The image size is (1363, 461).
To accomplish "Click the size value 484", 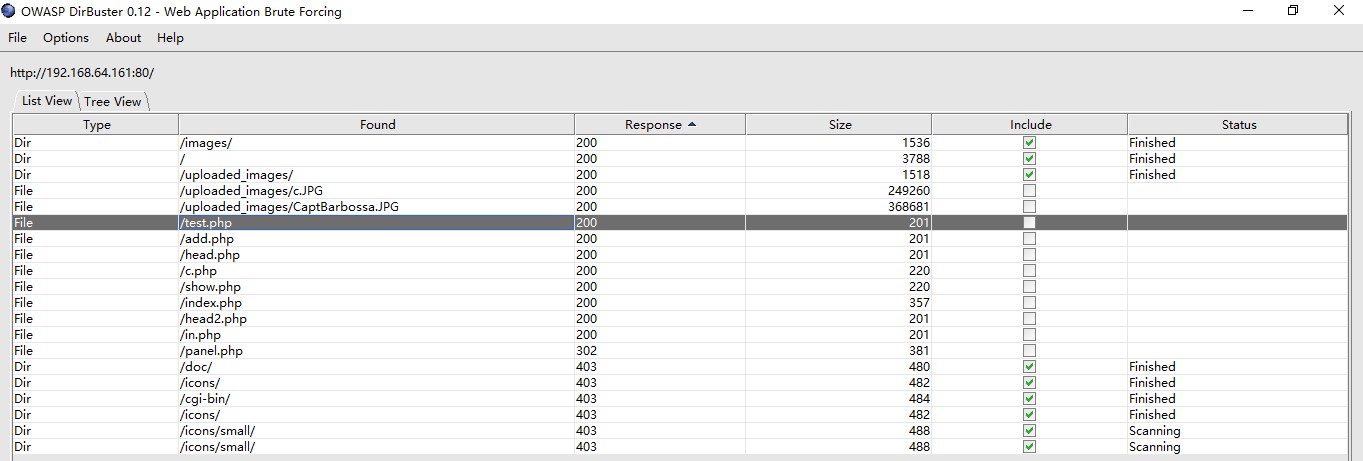I will [x=919, y=399].
